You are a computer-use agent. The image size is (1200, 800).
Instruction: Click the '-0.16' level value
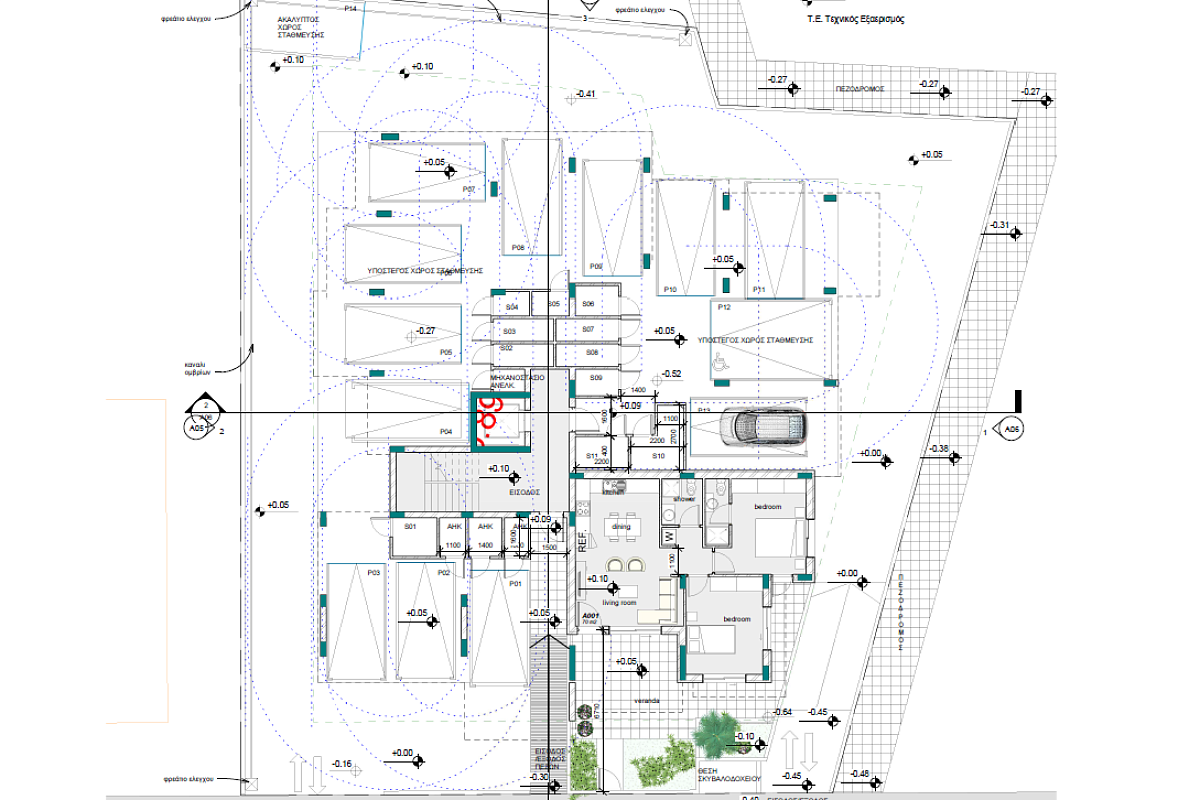(x=341, y=765)
